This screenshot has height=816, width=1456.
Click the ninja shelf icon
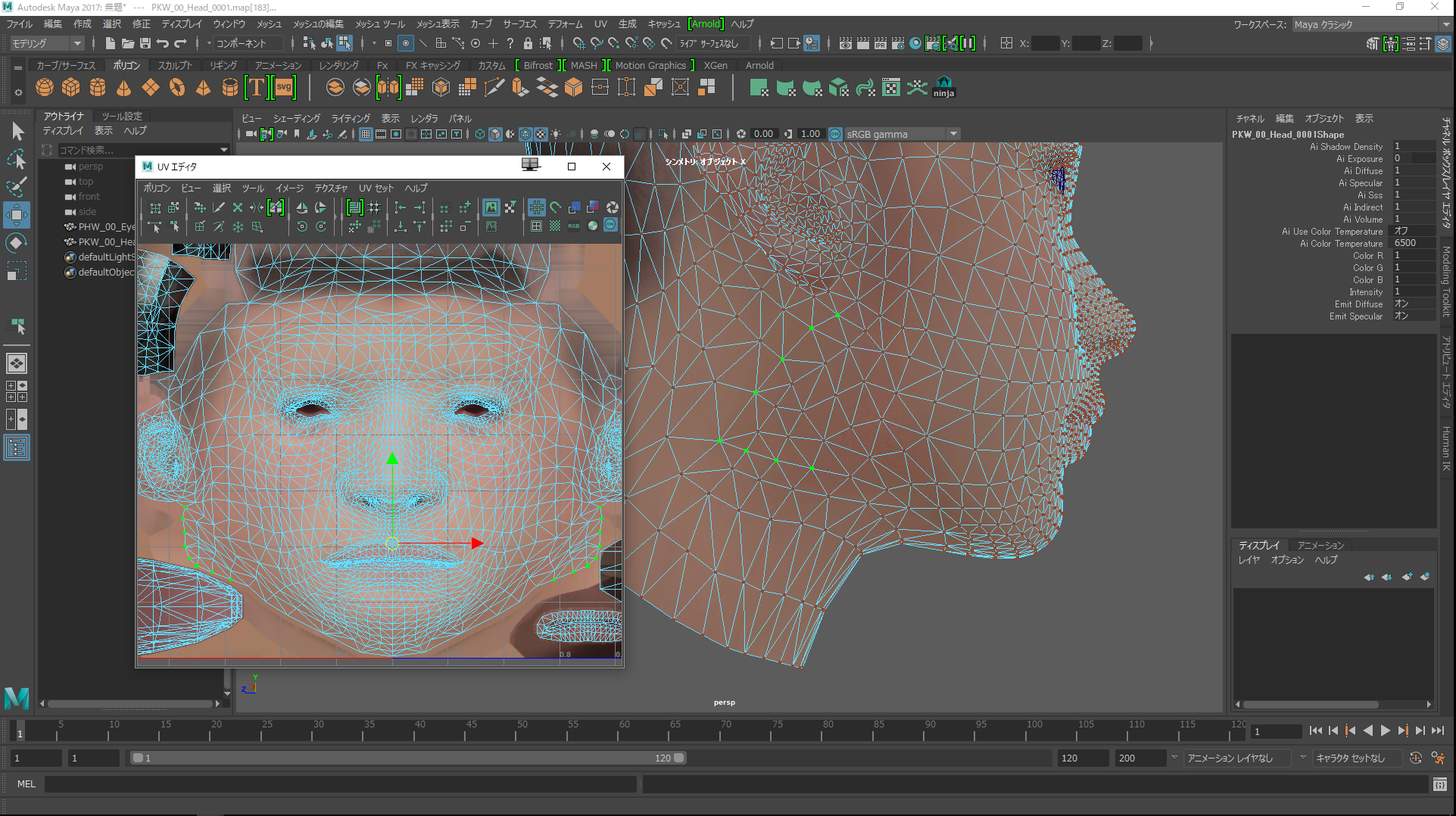tap(943, 88)
